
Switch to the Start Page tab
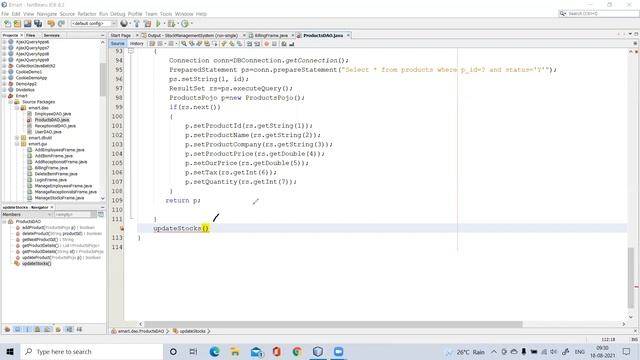(121, 36)
